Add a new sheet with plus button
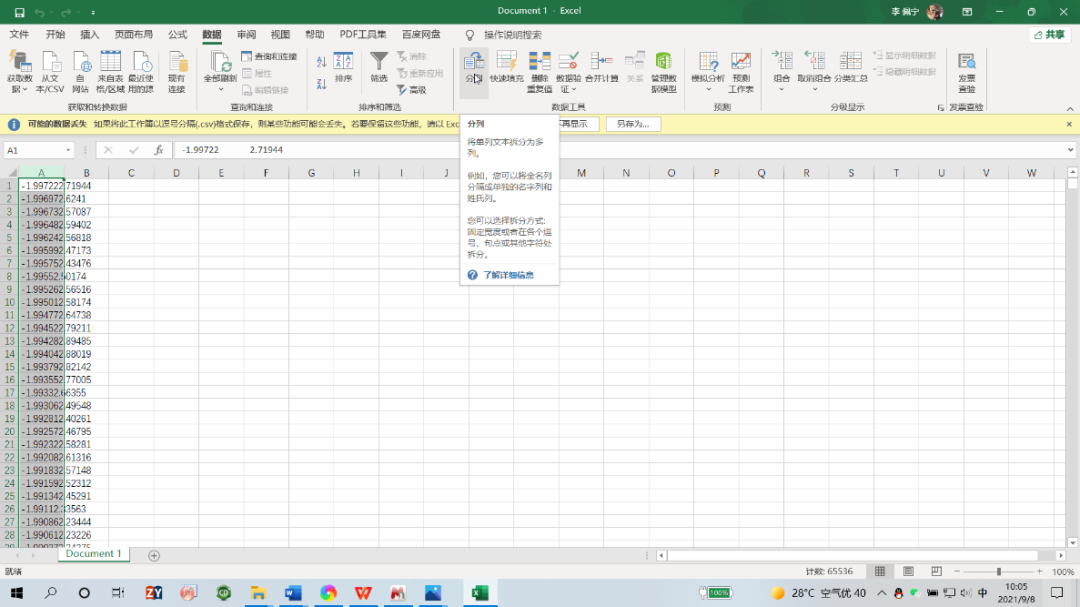 154,555
